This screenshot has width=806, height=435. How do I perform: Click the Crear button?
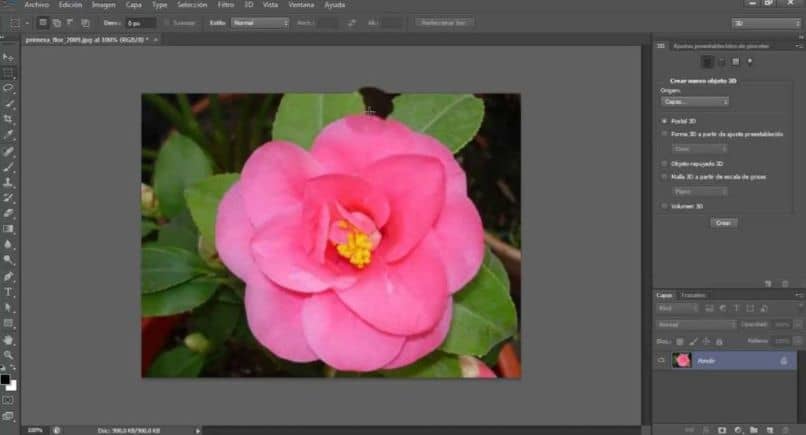(x=724, y=223)
